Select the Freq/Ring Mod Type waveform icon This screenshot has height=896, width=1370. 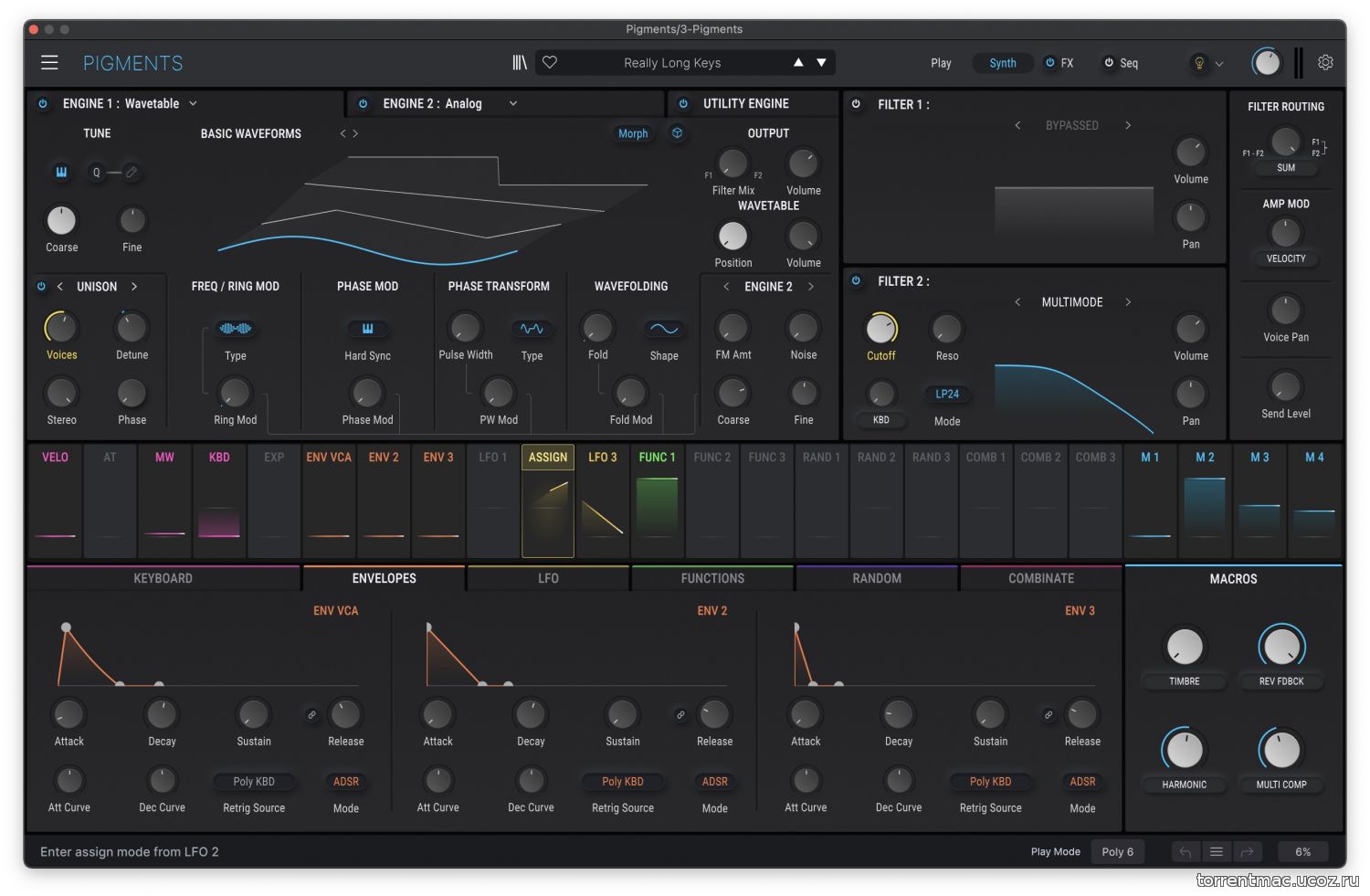tap(236, 329)
